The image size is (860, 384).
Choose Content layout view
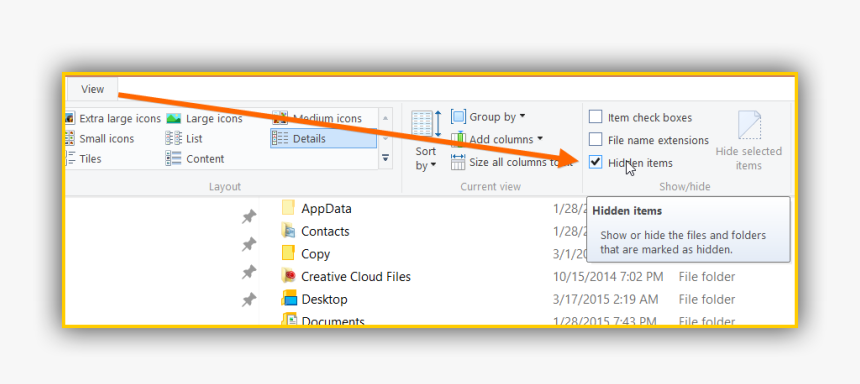195,159
